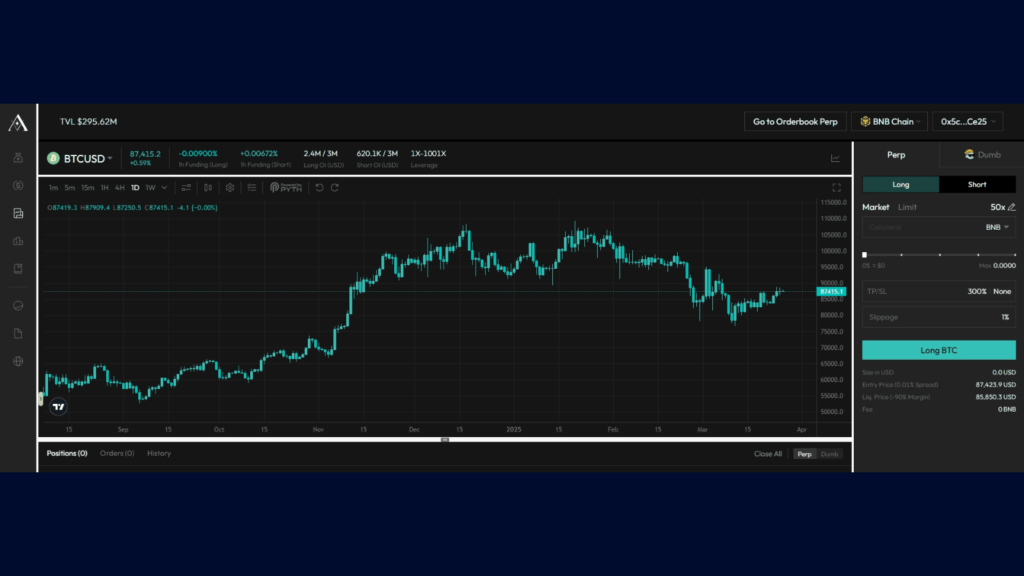Click the 300% take profit value
1024x576 pixels.
coord(976,291)
